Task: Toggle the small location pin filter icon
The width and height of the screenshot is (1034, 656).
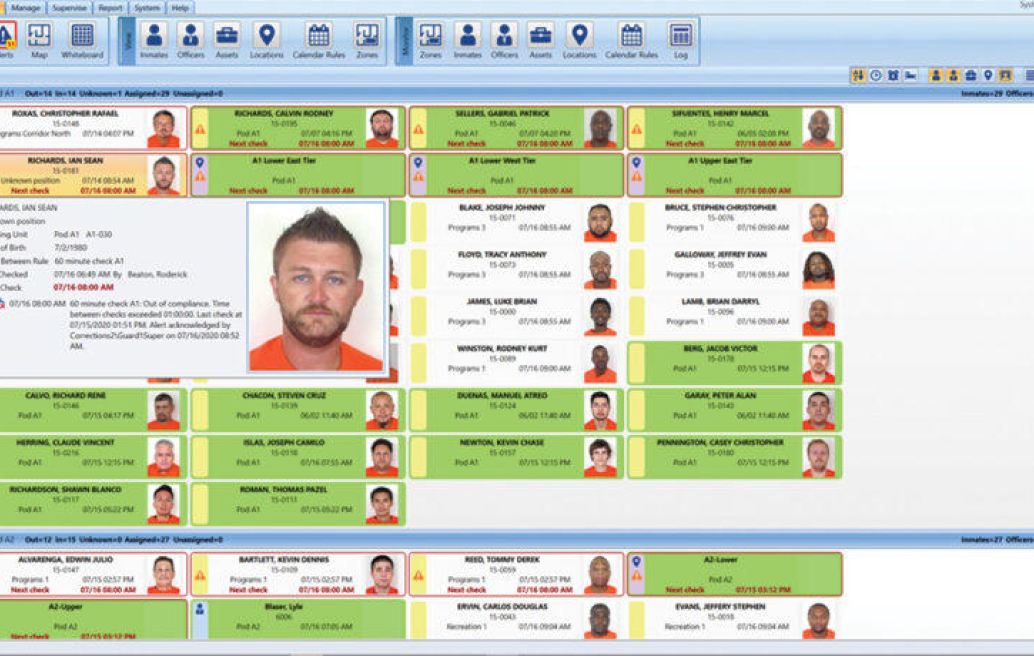Action: (987, 76)
